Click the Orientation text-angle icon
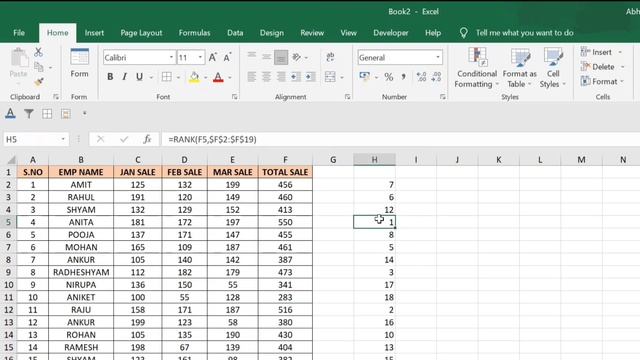Image resolution: width=640 pixels, height=360 pixels. point(297,57)
